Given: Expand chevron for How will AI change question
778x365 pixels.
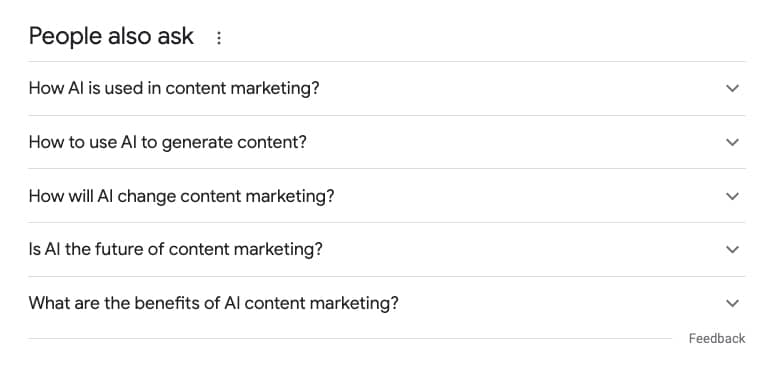Looking at the screenshot, I should click(732, 196).
